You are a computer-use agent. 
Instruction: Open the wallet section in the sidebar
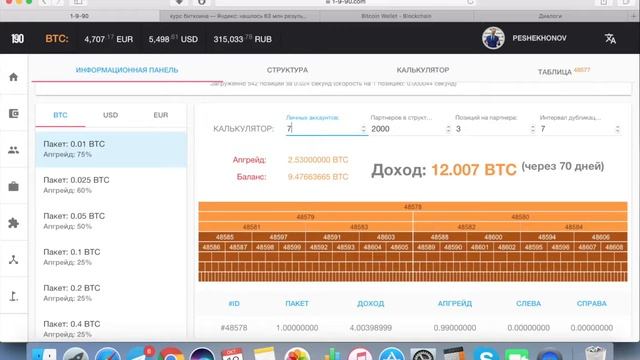13,113
